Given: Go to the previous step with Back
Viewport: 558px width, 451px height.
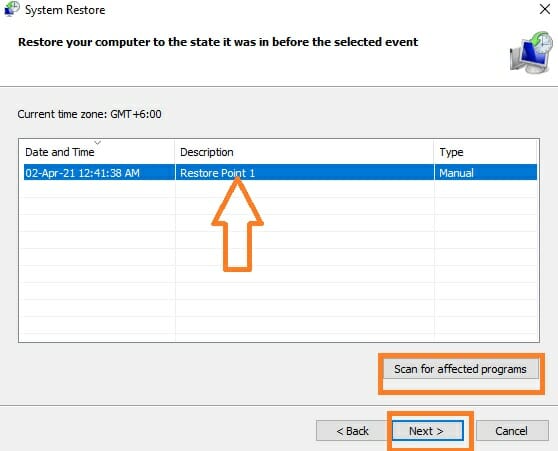Looking at the screenshot, I should tap(352, 431).
